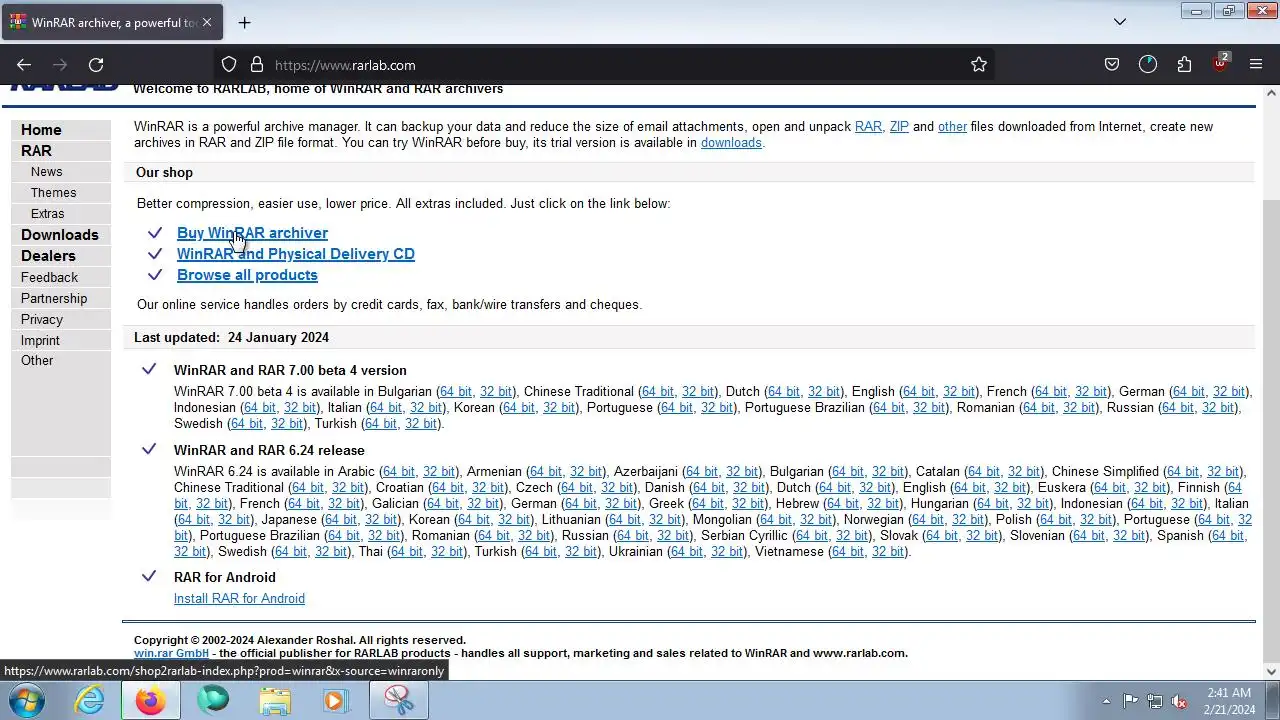
Task: Open RAR in the sidebar menu
Action: 36,151
